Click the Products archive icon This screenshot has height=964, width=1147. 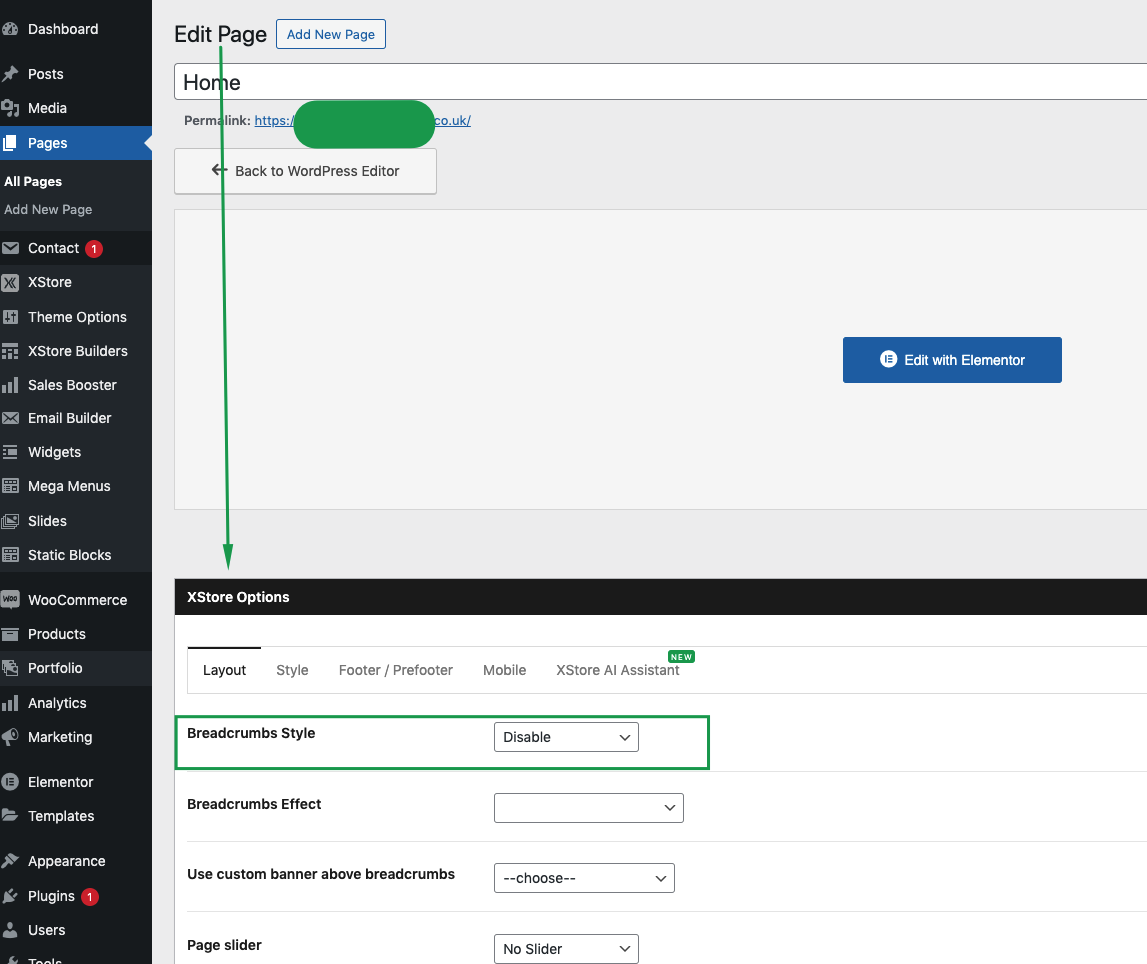coord(10,634)
